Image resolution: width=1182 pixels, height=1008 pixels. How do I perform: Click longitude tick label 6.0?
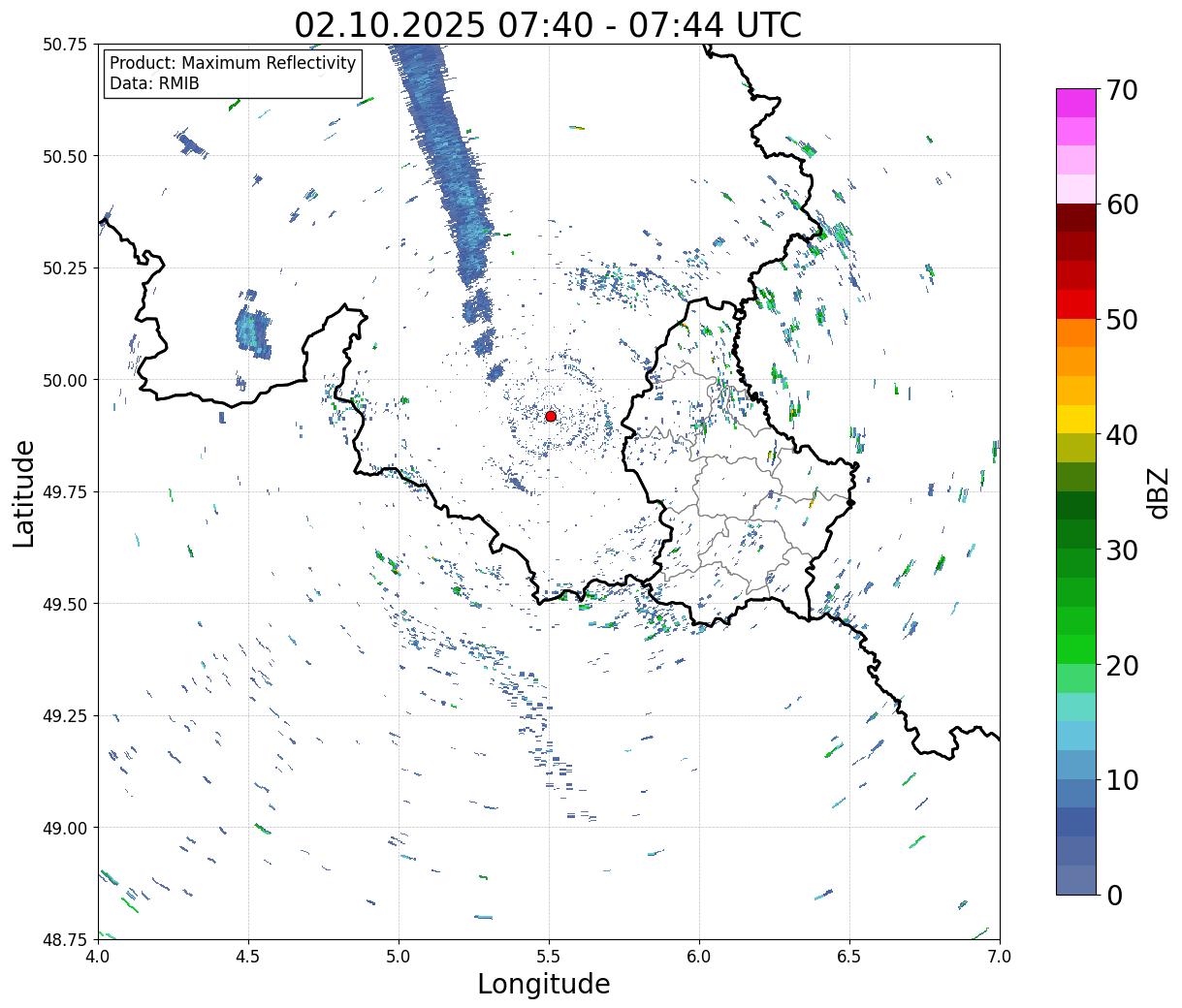coord(699,957)
